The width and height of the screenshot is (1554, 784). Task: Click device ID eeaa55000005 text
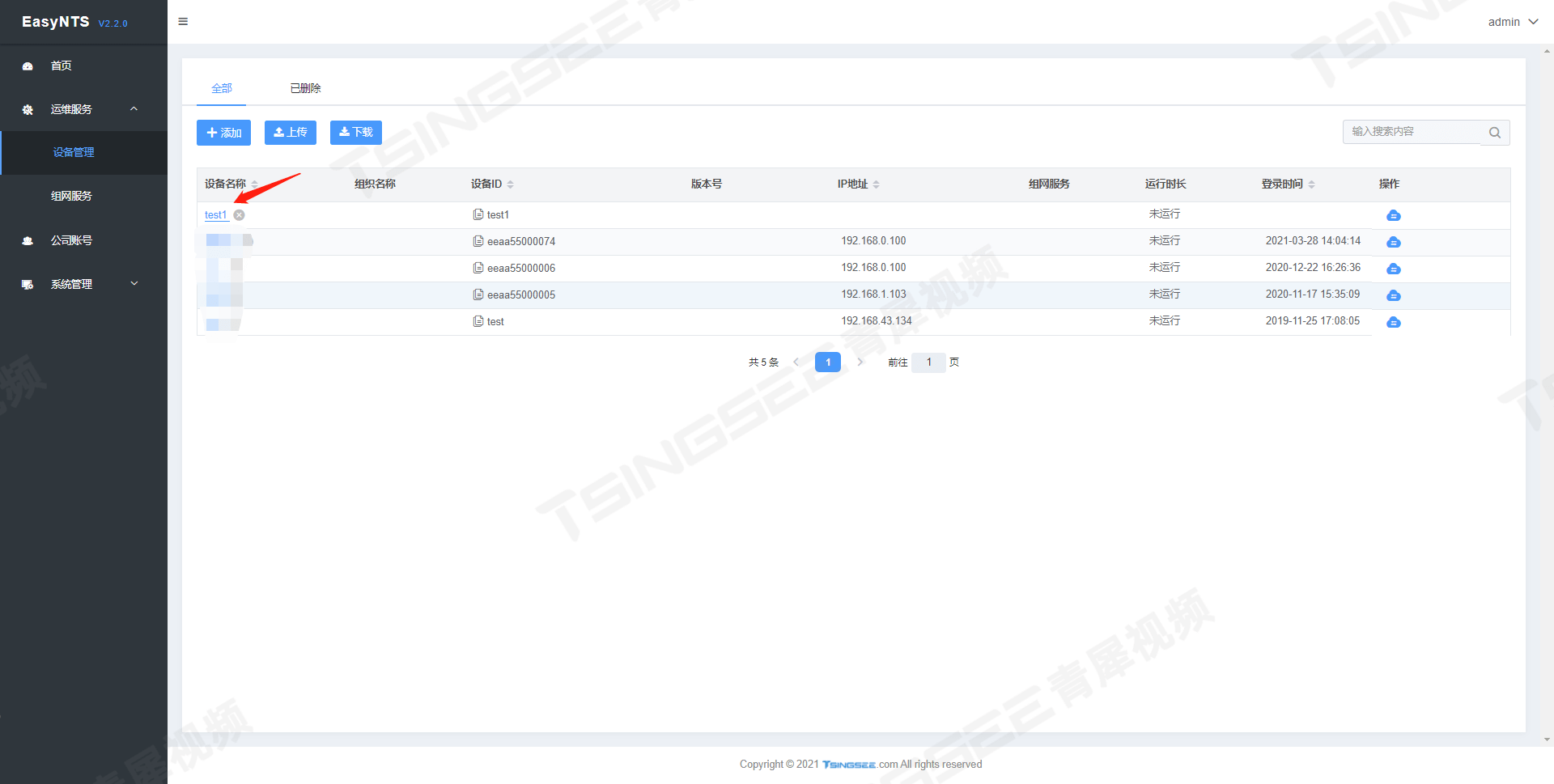521,295
